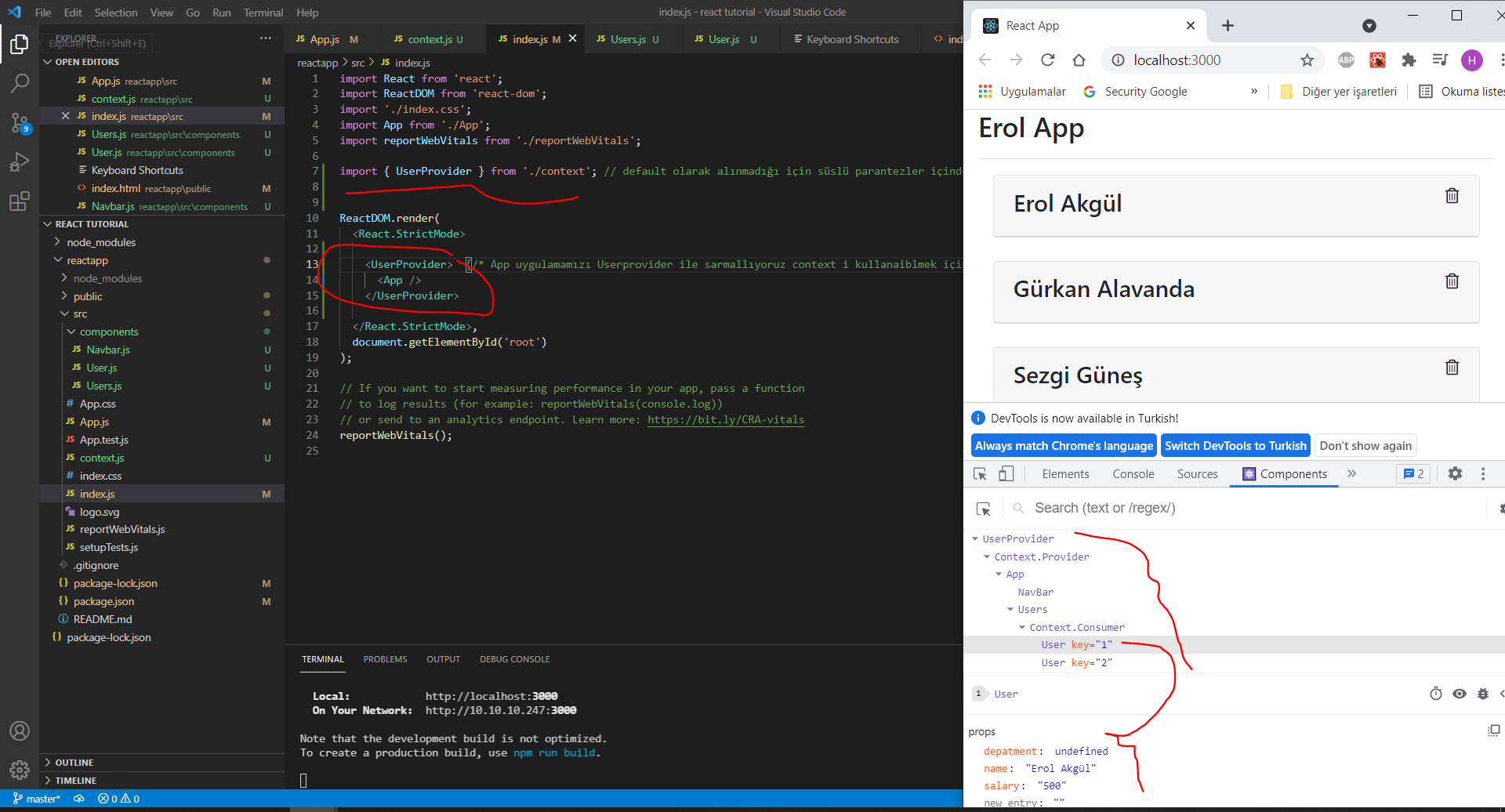This screenshot has height=812, width=1505.
Task: Open the Extensions view icon
Action: [x=20, y=201]
